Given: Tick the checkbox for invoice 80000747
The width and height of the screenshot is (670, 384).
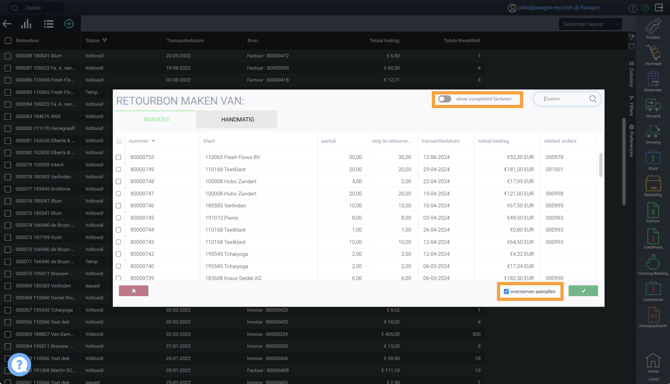Looking at the screenshot, I should [x=118, y=193].
